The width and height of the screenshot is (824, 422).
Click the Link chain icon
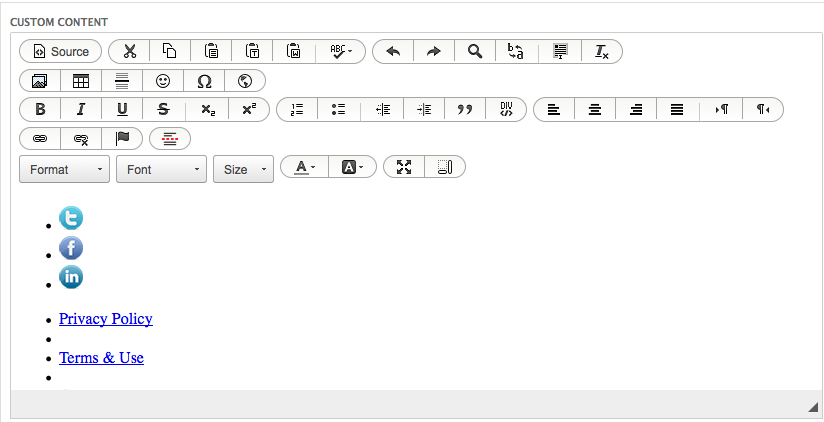(40, 139)
